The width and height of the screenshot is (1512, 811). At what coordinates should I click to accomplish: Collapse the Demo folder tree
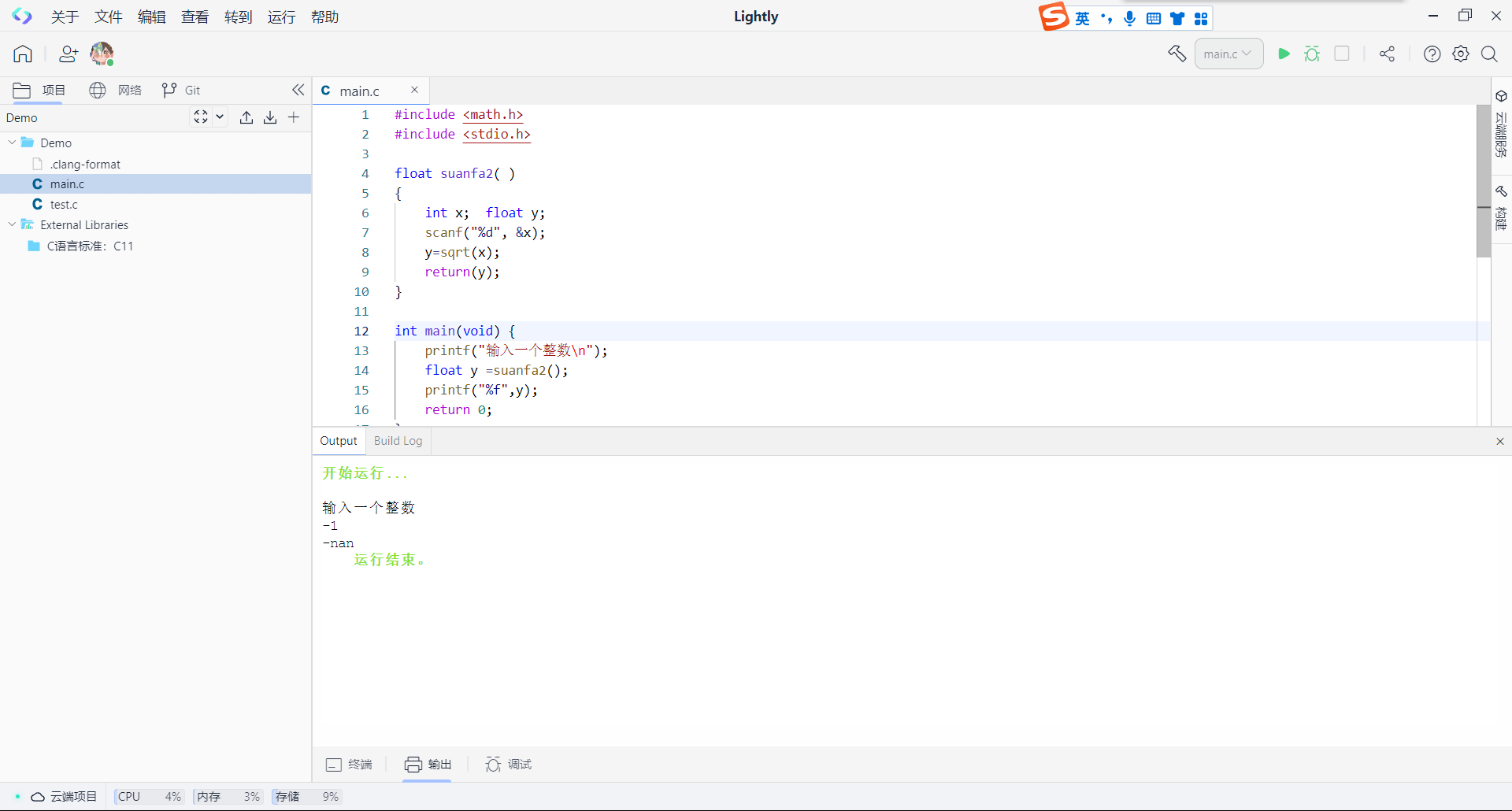12,143
